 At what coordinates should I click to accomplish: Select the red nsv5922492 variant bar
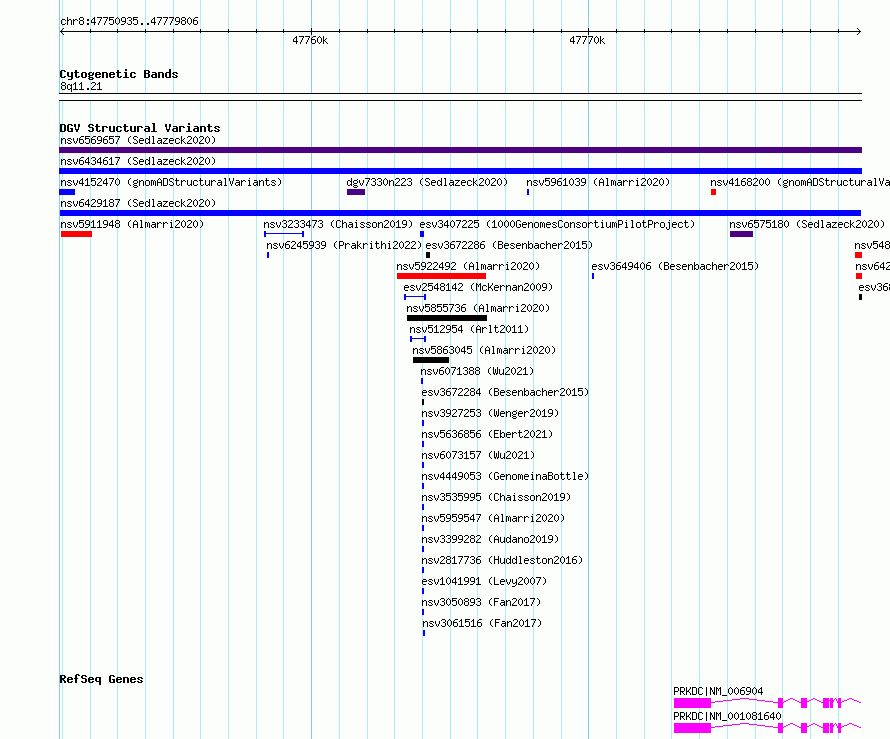click(441, 276)
